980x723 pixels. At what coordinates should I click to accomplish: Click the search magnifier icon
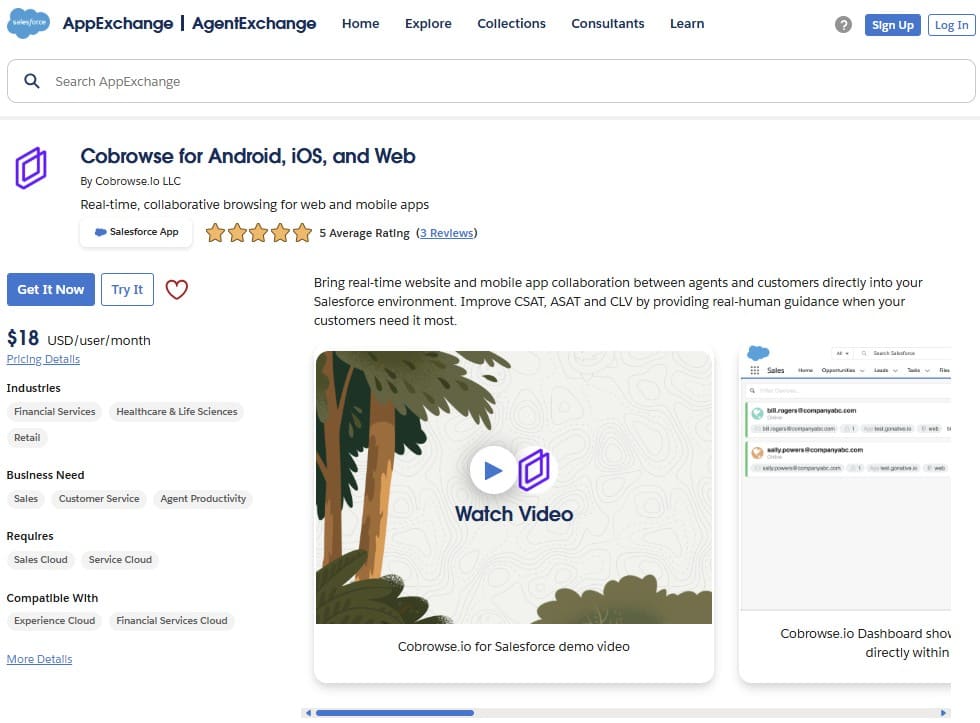tap(32, 81)
